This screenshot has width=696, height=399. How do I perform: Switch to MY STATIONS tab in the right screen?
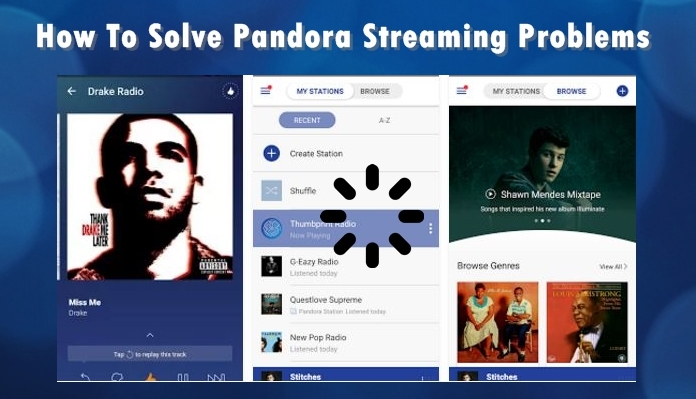tap(516, 91)
